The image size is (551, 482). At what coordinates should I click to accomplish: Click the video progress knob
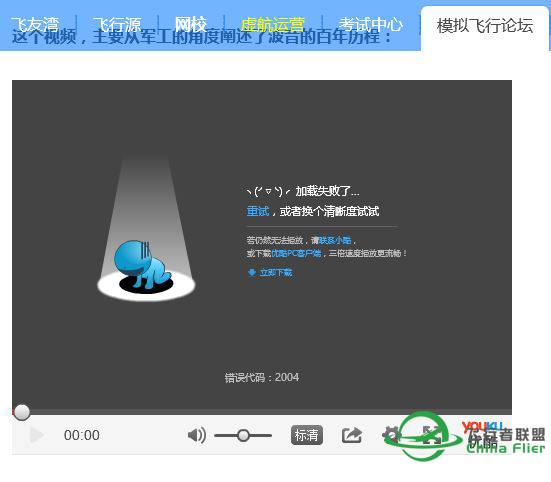click(x=22, y=412)
